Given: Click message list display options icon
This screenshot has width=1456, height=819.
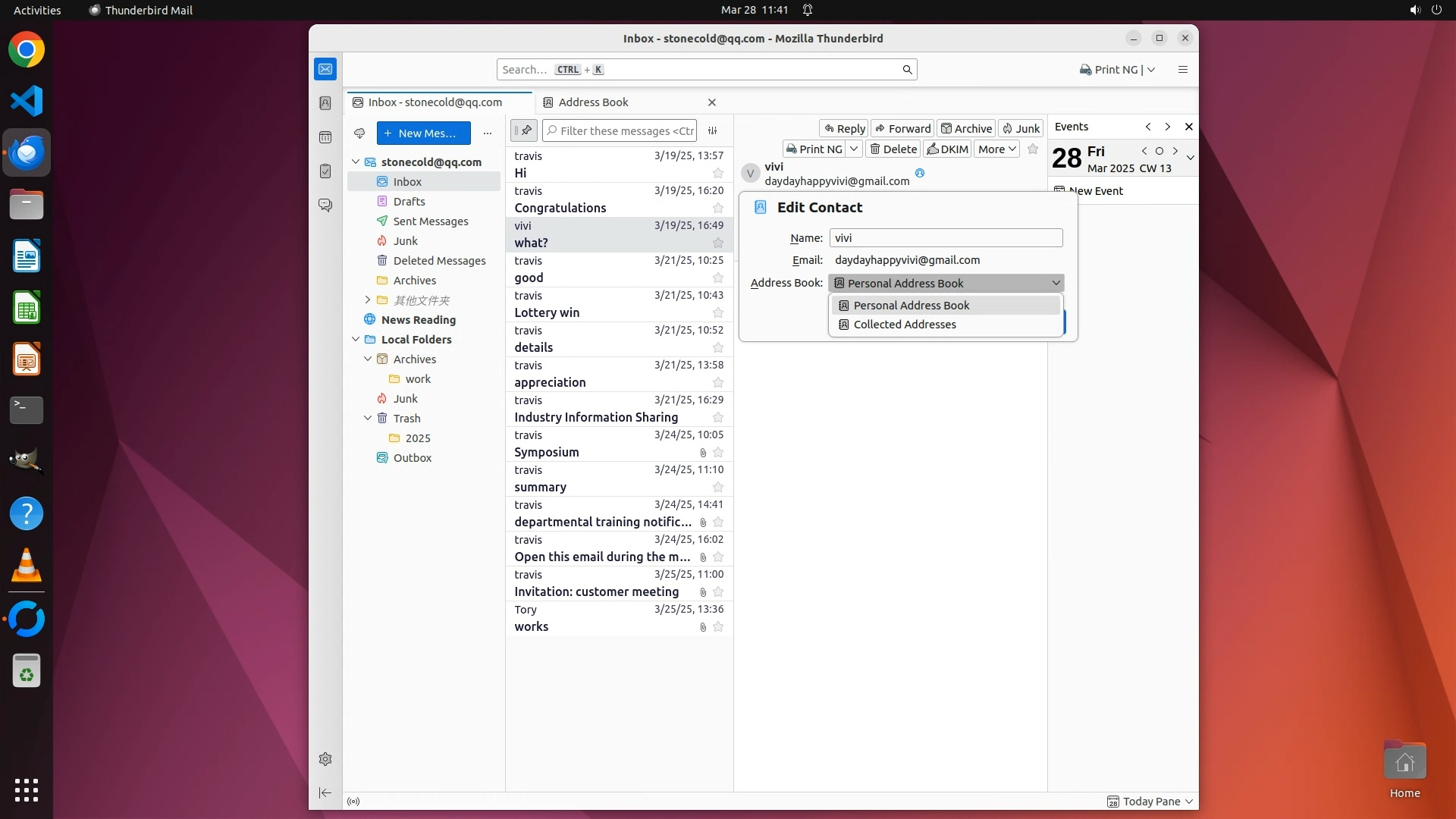Looking at the screenshot, I should tap(712, 130).
